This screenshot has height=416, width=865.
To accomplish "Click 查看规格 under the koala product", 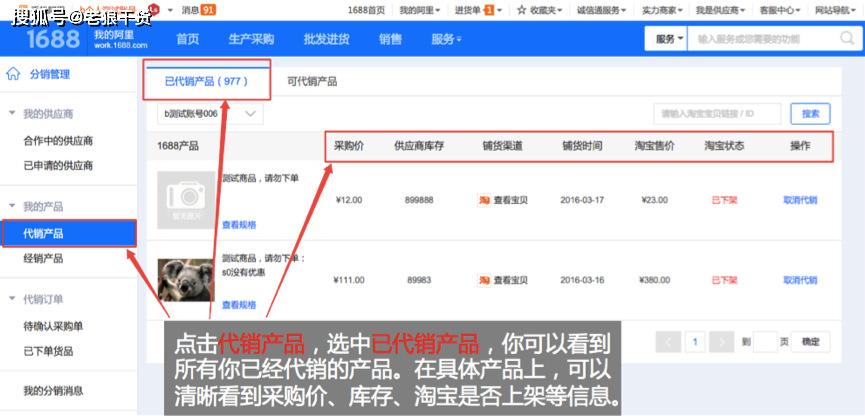I will 239,305.
